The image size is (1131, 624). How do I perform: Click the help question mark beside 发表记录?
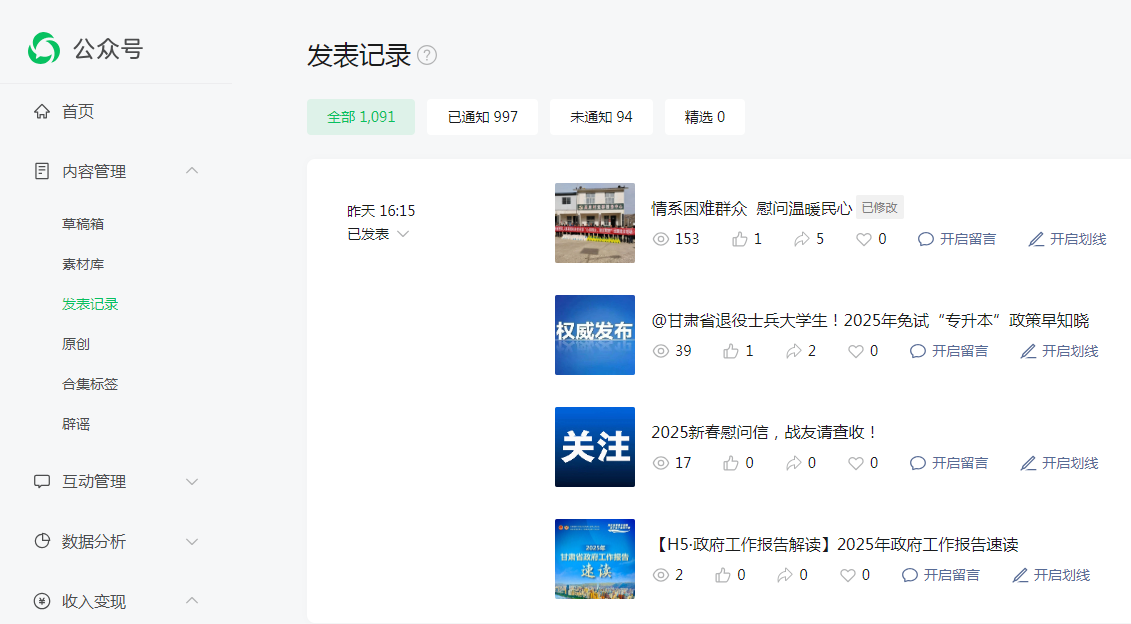tap(427, 55)
